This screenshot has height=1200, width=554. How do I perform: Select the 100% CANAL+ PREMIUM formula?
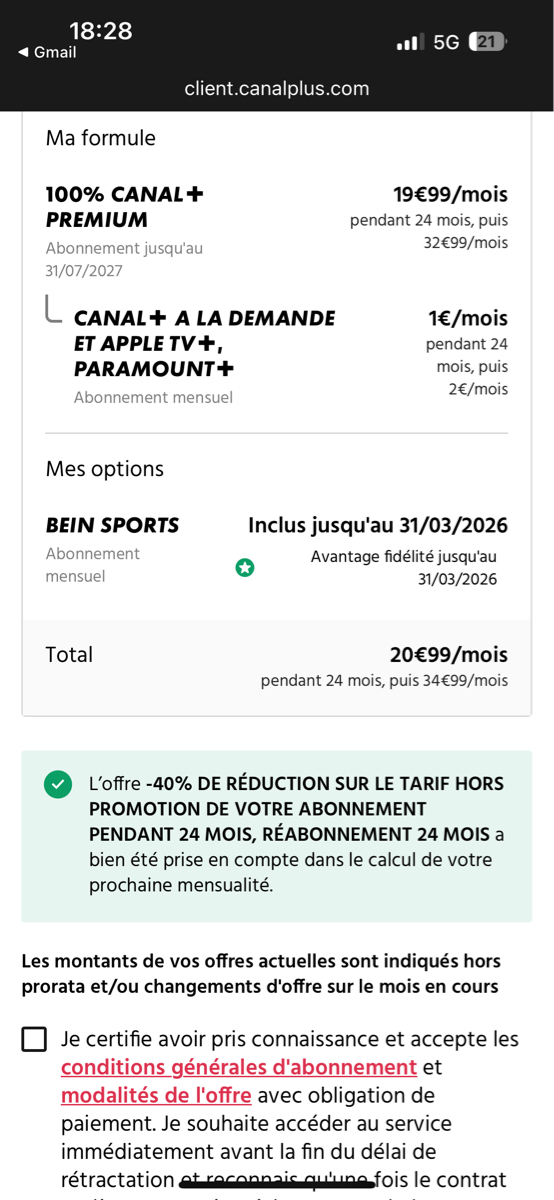(125, 207)
